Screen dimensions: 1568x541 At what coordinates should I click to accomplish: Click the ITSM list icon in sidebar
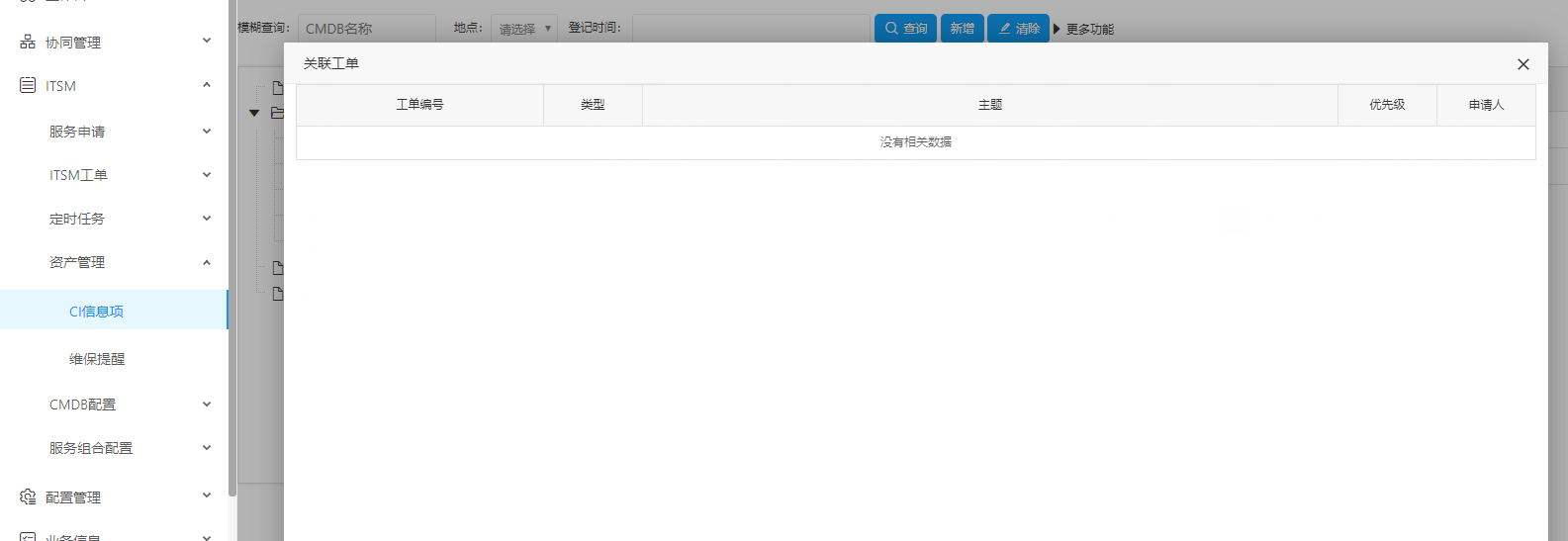coord(28,86)
